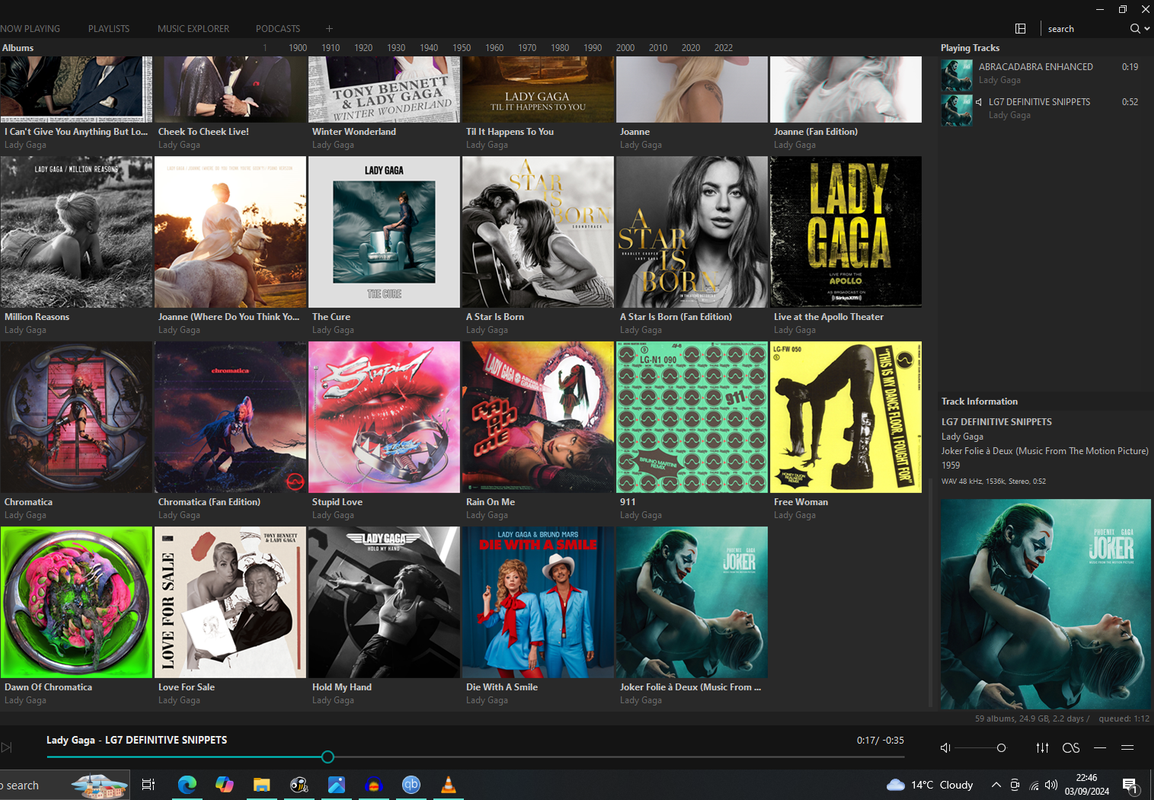The width and height of the screenshot is (1154, 800).
Task: Select the Chromatica album cover
Action: [x=77, y=417]
